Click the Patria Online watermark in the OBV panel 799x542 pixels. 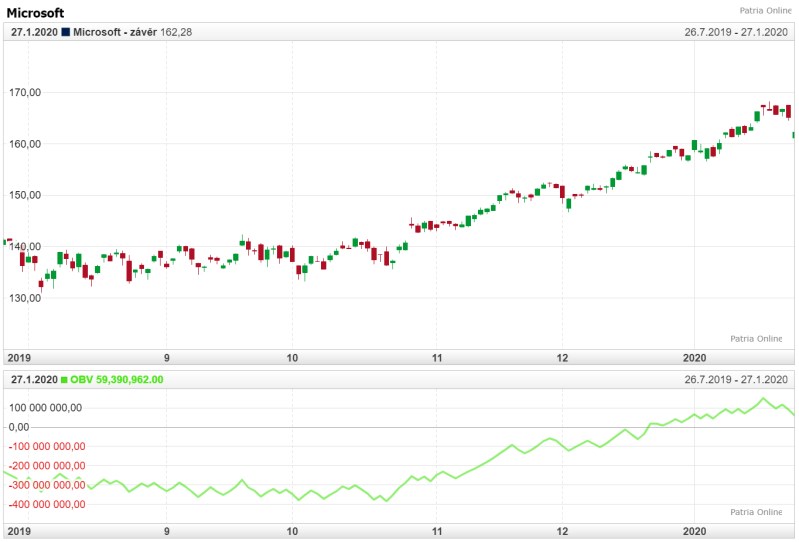coord(756,512)
